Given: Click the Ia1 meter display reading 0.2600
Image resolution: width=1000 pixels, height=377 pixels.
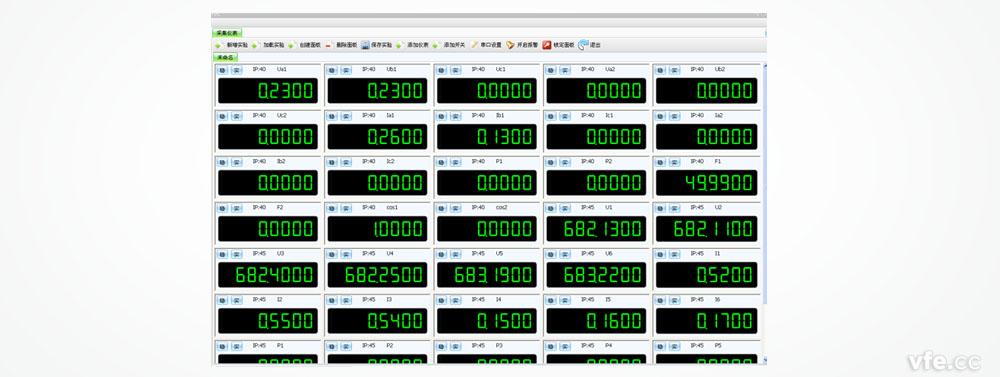Looking at the screenshot, I should 377,137.
